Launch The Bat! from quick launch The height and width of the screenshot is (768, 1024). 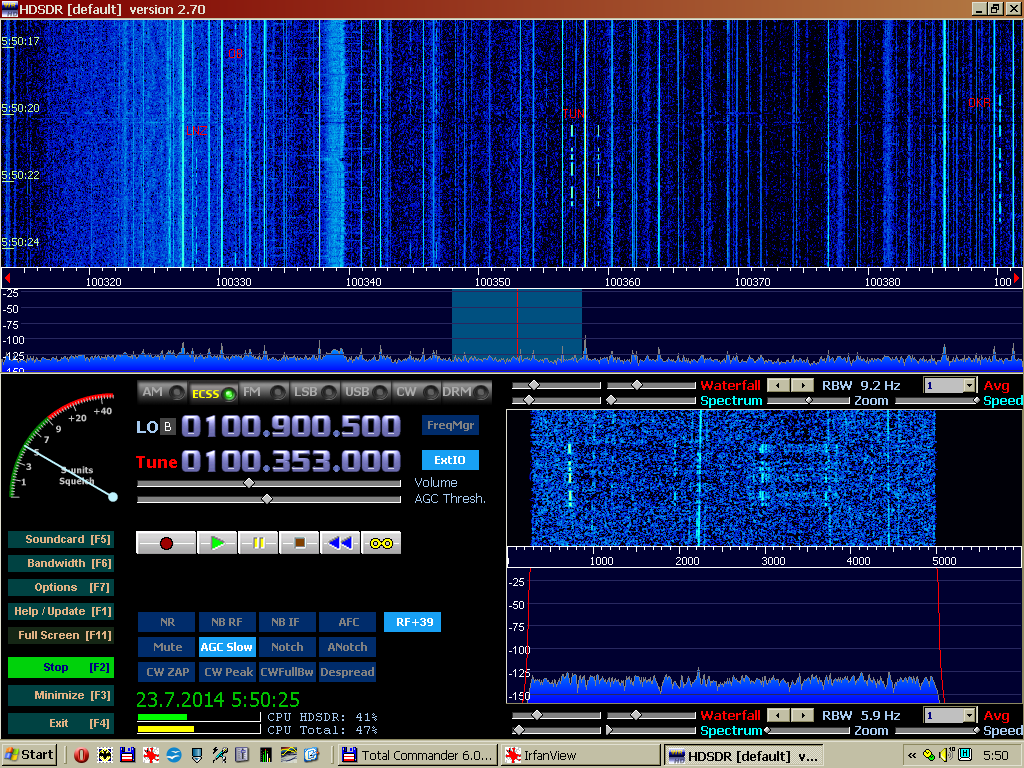pyautogui.click(x=104, y=756)
